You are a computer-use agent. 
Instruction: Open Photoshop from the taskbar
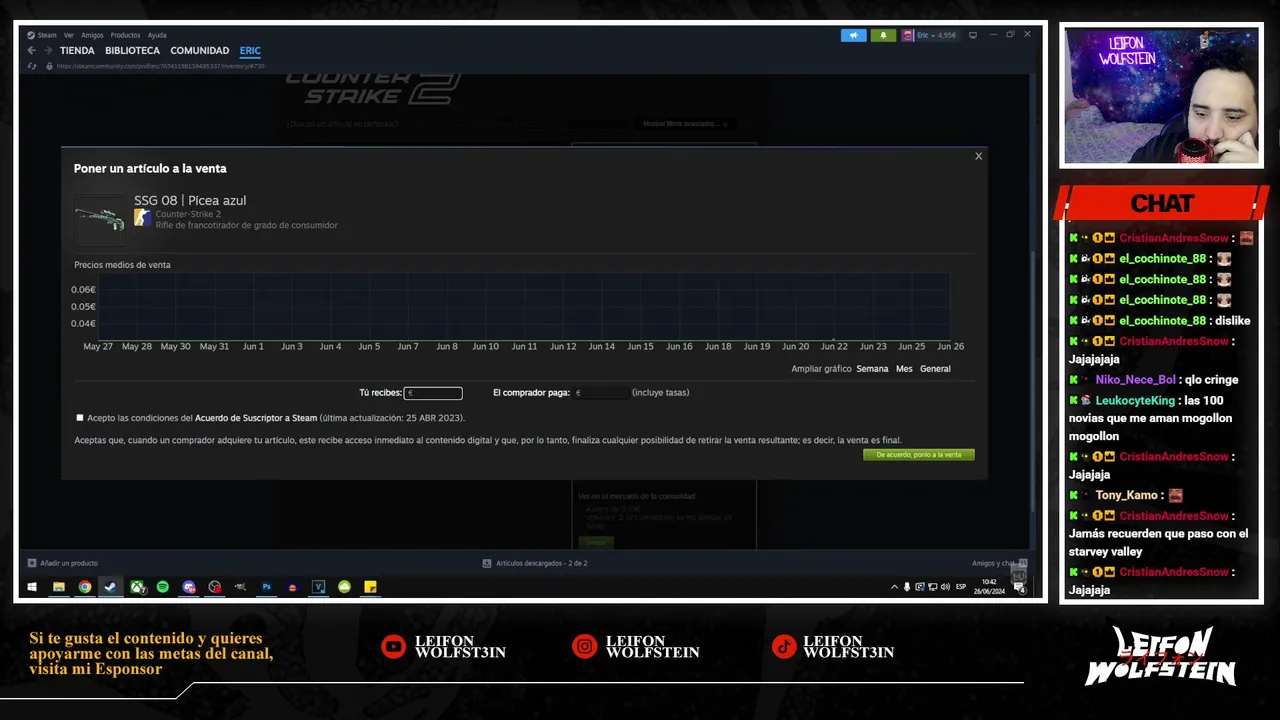267,587
